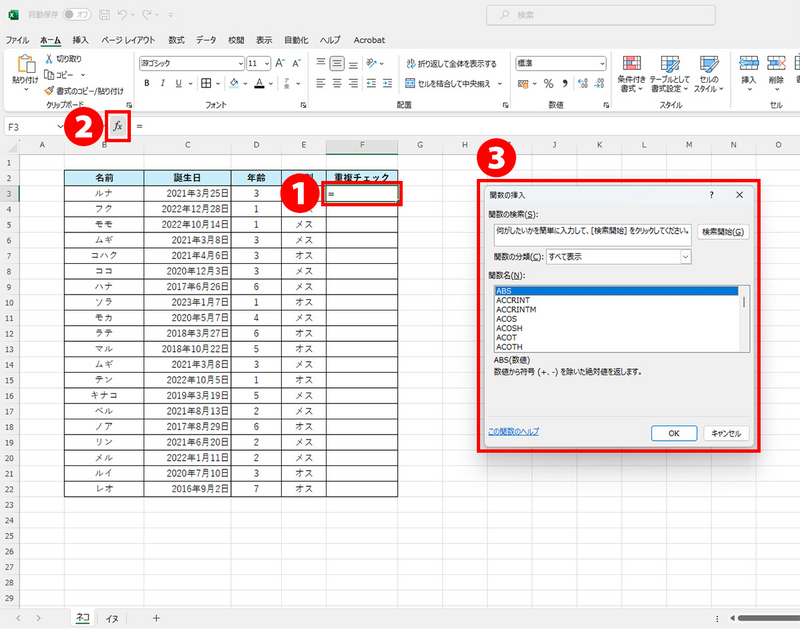Viewport: 800px width, 629px height.
Task: Open the ファイル menu
Action: [x=17, y=40]
